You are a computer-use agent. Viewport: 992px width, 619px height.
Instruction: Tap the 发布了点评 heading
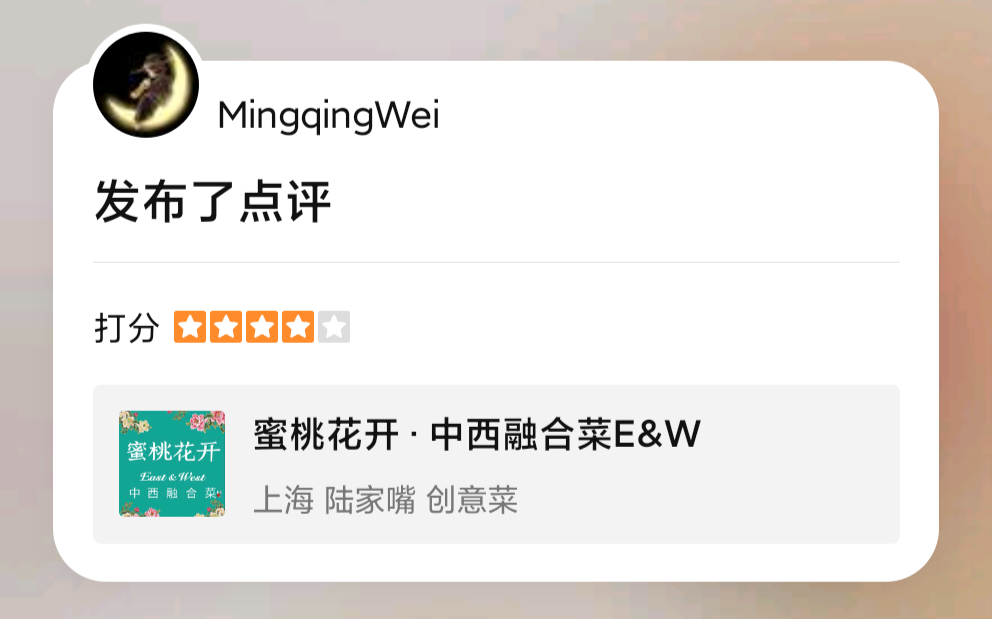(x=213, y=201)
